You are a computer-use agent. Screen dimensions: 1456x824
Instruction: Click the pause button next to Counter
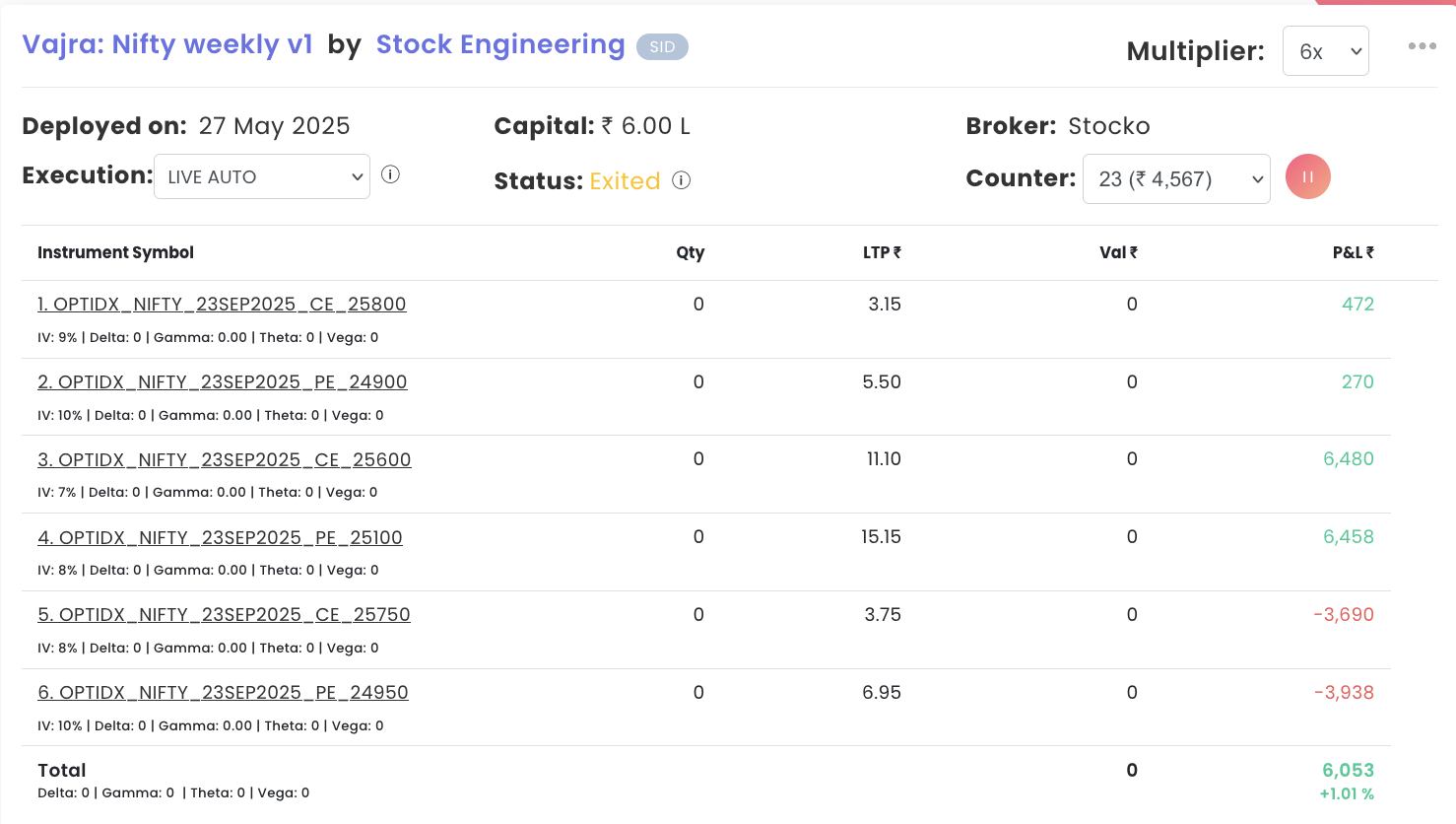tap(1307, 177)
